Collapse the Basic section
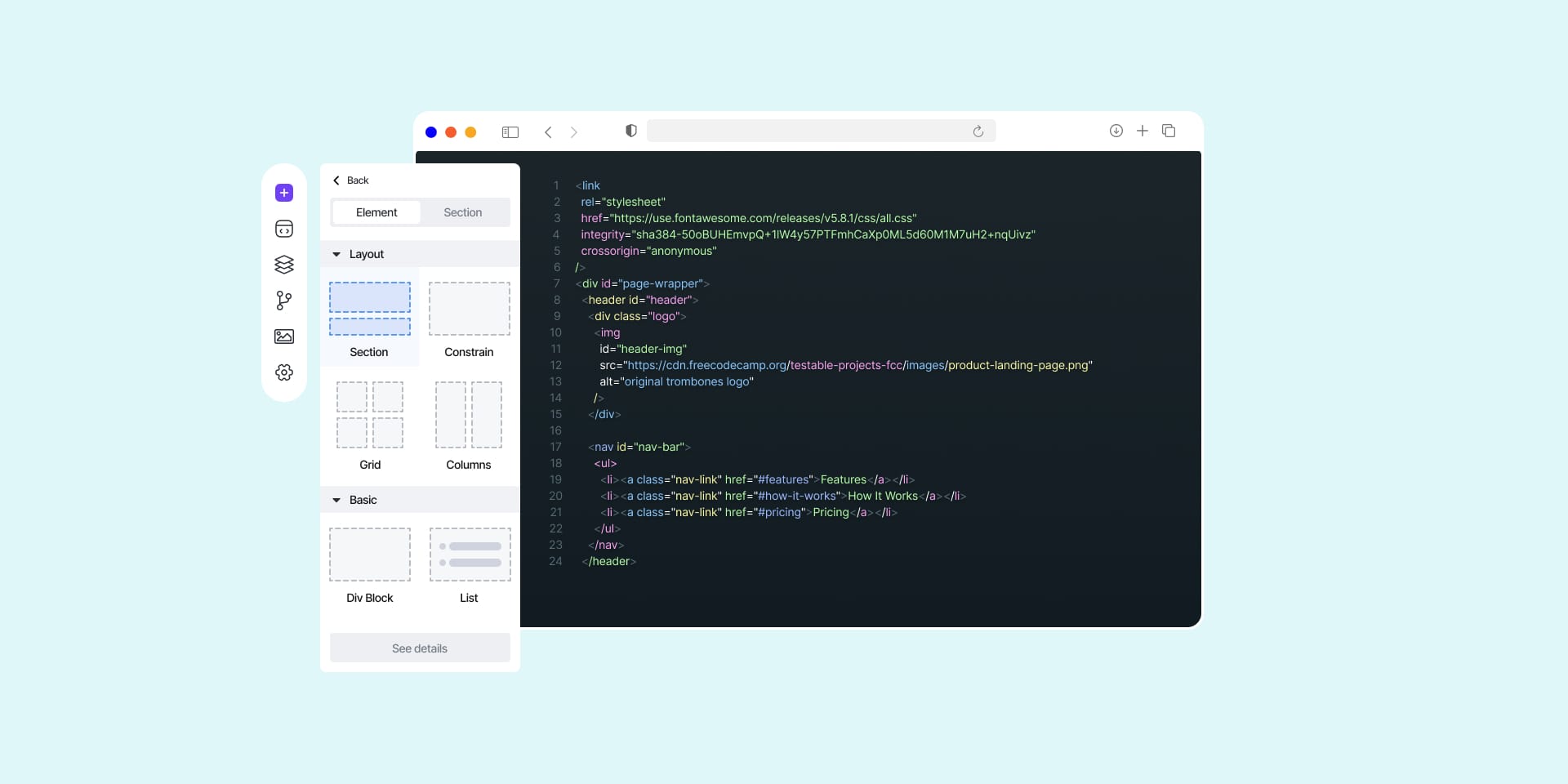Viewport: 1568px width, 784px height. point(336,500)
